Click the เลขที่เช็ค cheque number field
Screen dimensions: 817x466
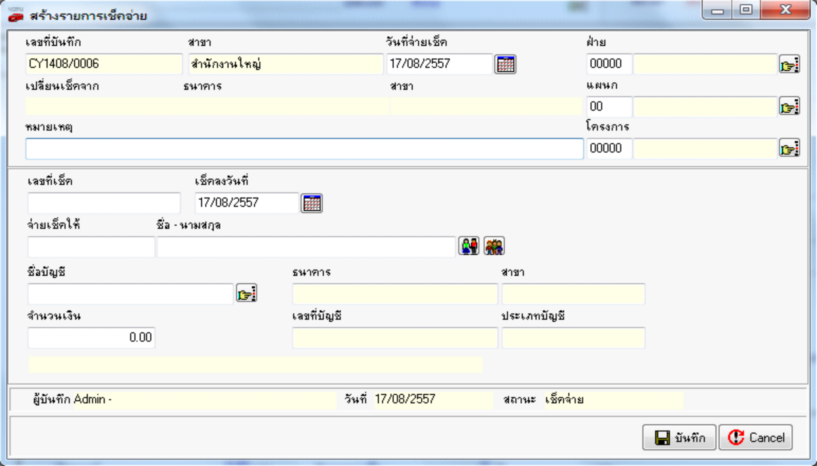pos(104,203)
